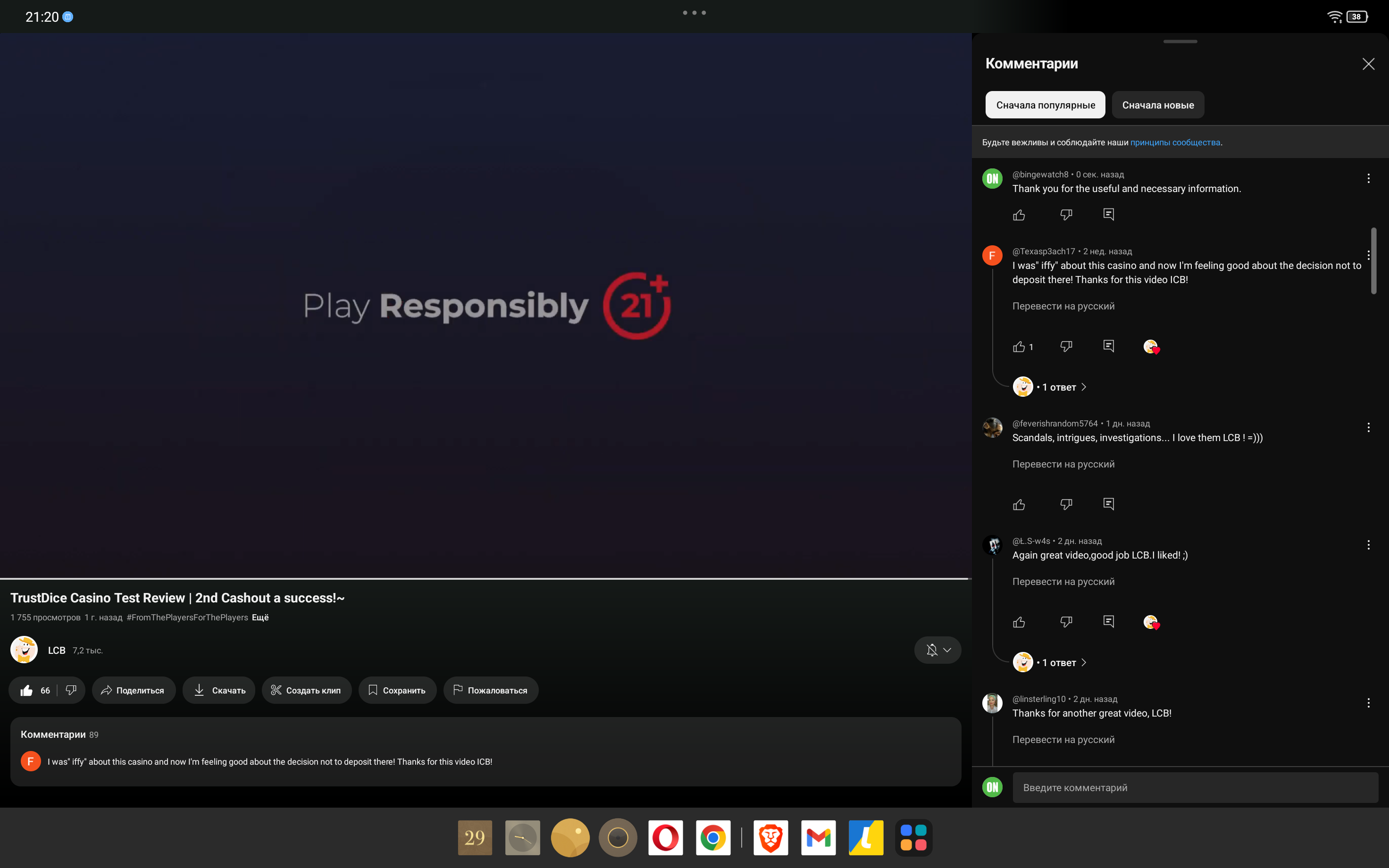
Task: Open принципы сообщества link
Action: (x=1175, y=142)
